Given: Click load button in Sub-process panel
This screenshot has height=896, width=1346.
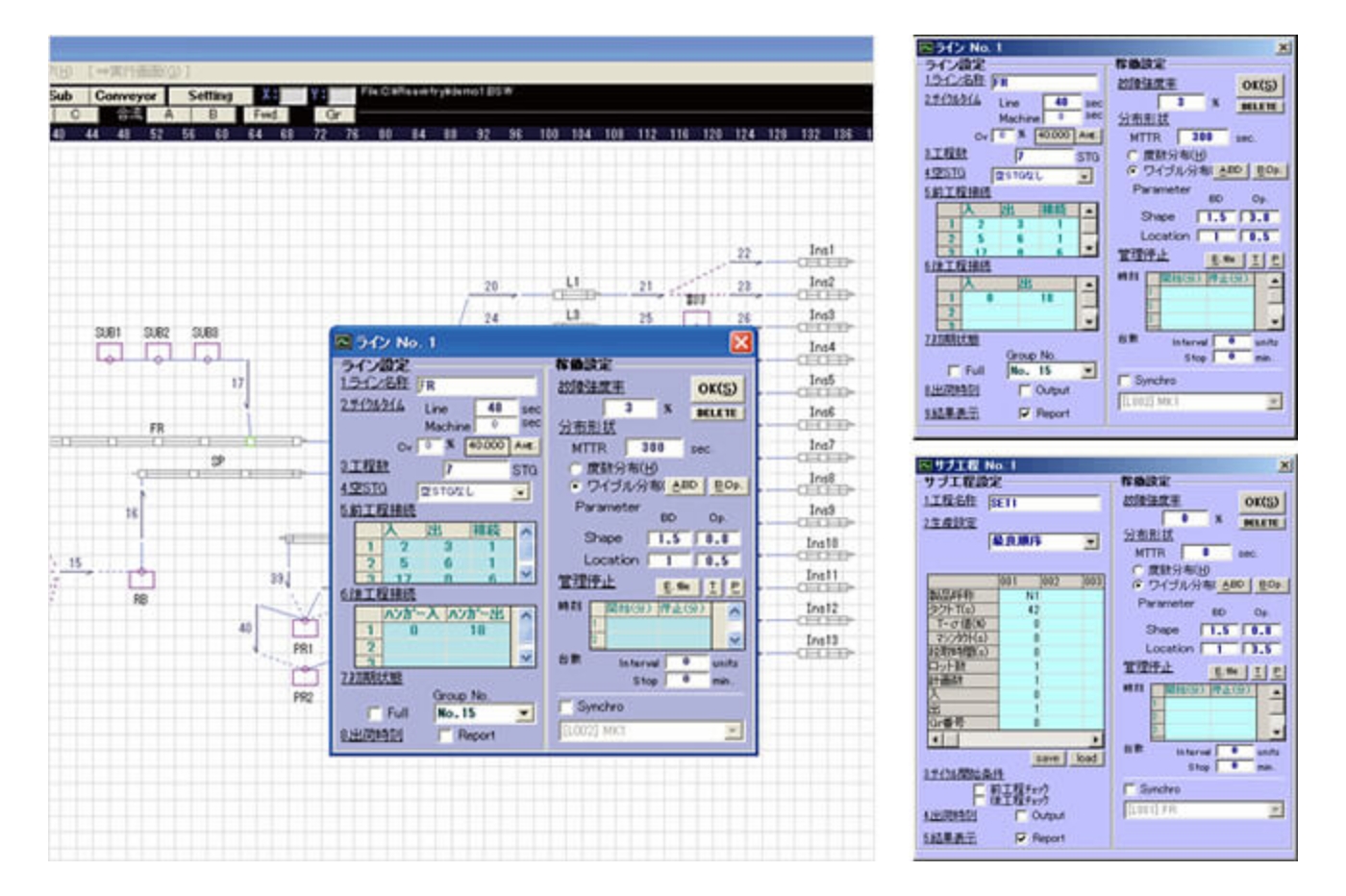Looking at the screenshot, I should (x=1085, y=759).
